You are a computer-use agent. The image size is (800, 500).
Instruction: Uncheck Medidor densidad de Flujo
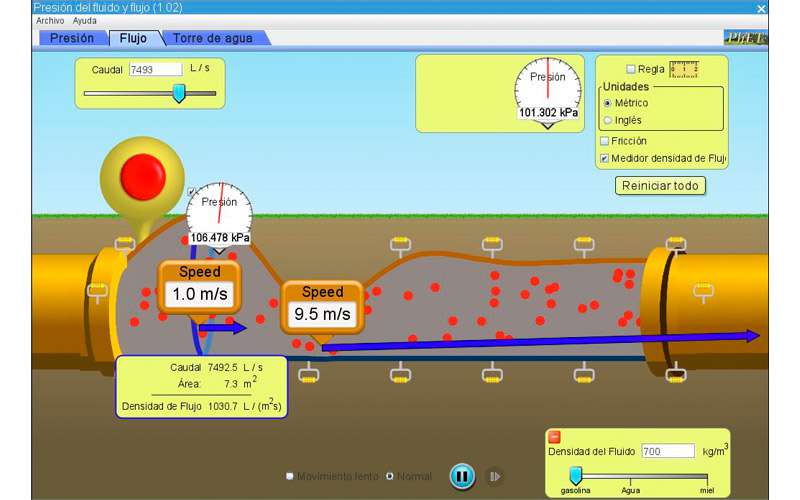[604, 158]
